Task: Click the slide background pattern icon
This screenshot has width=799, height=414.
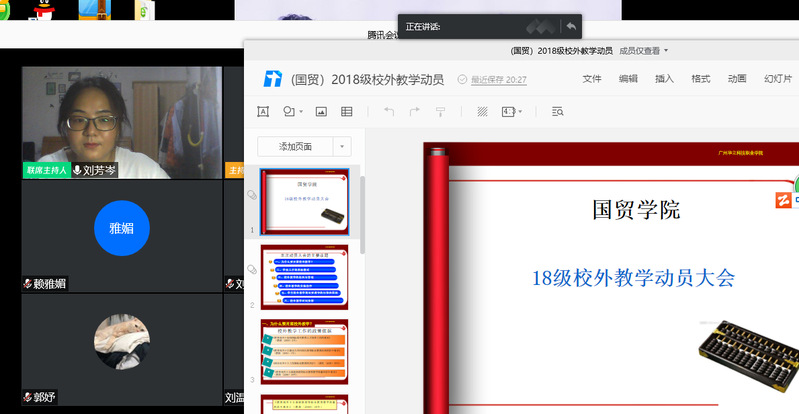Action: coord(482,111)
